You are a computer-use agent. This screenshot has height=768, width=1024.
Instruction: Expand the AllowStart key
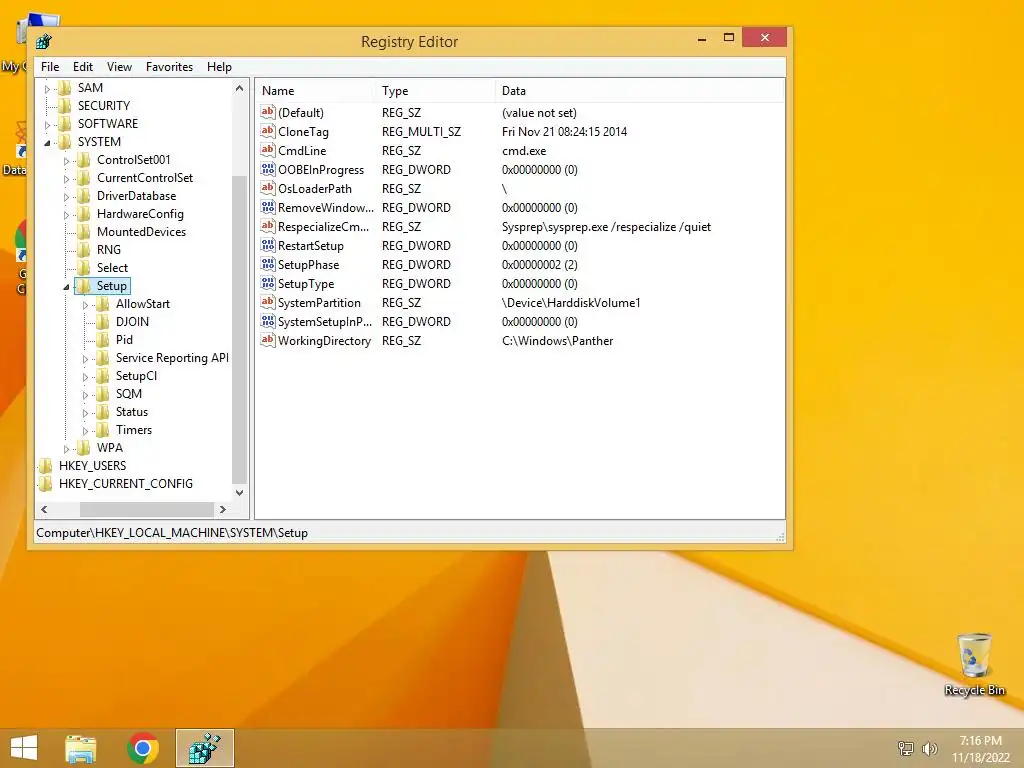pos(85,304)
